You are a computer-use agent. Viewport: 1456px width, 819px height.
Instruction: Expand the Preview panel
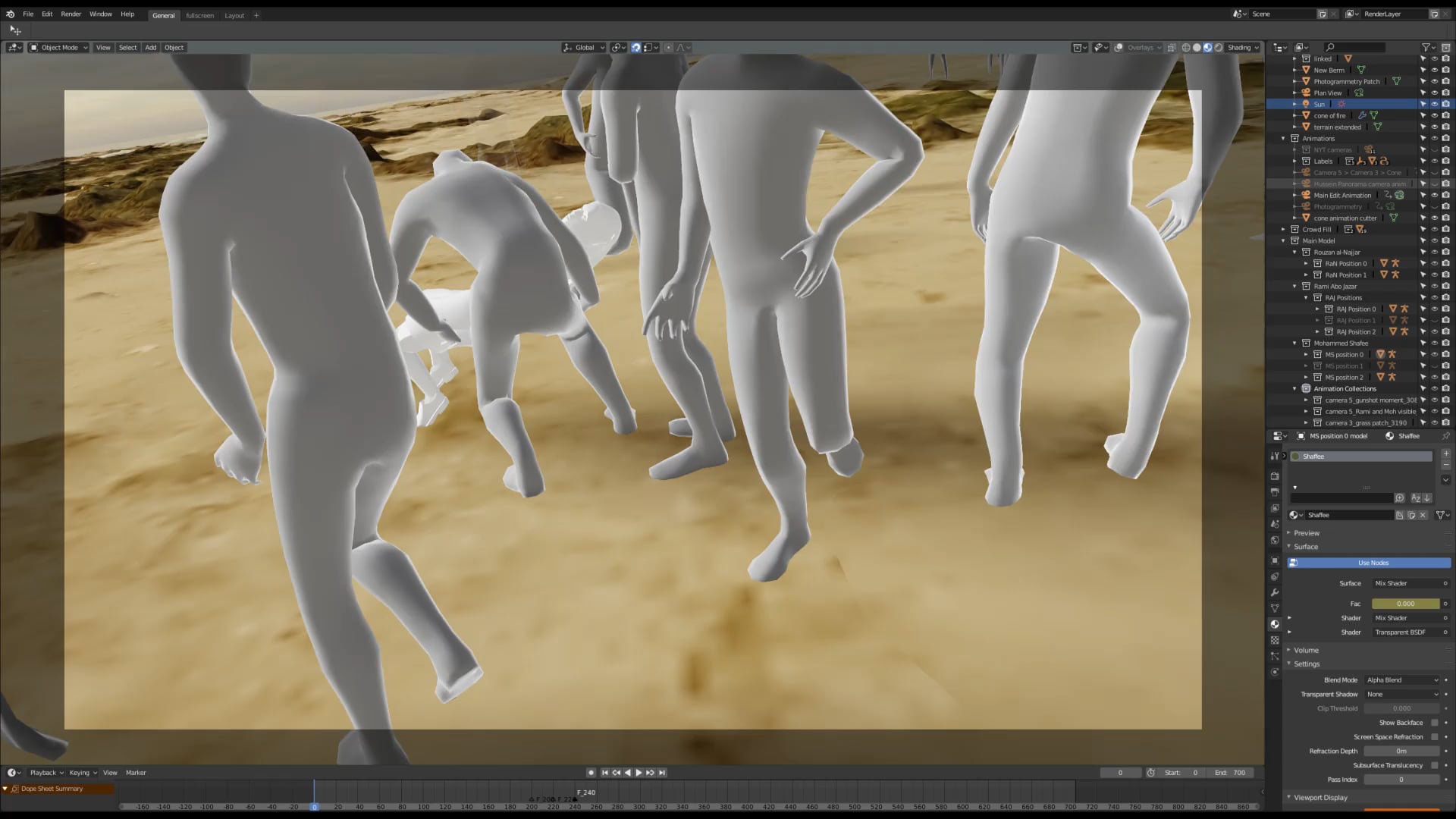click(x=1306, y=533)
